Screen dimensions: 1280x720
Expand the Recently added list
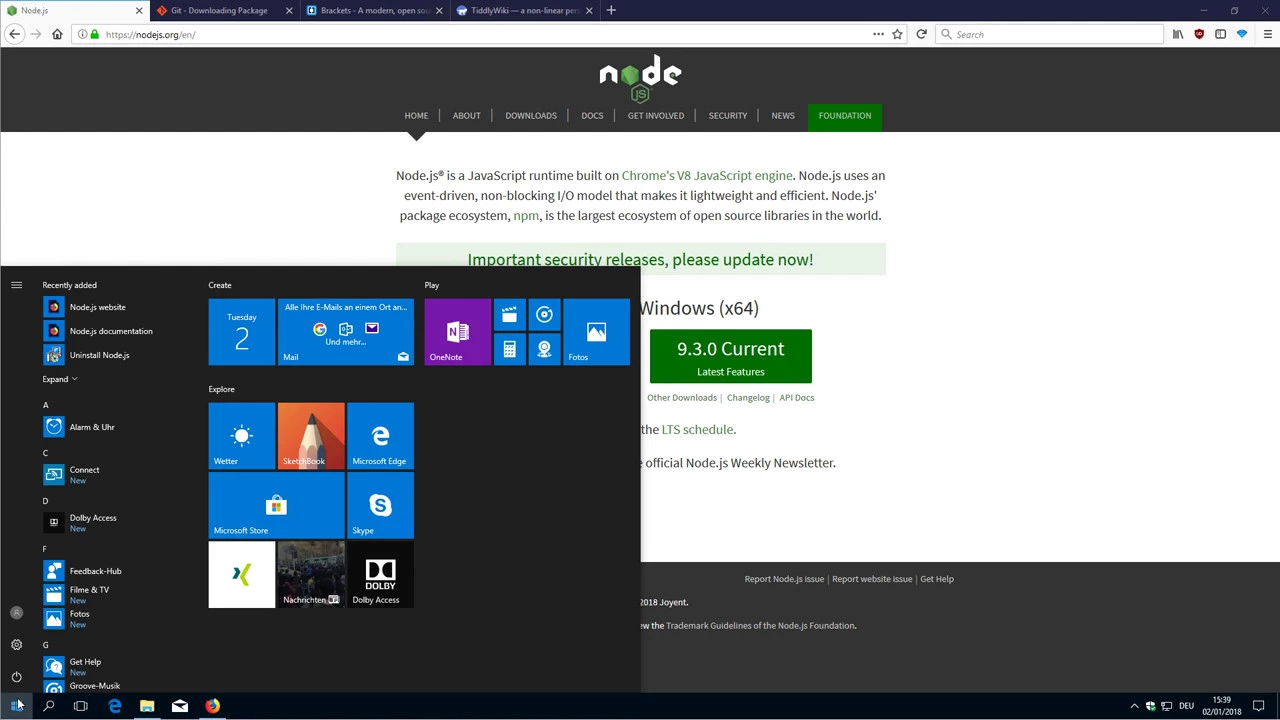[60, 379]
